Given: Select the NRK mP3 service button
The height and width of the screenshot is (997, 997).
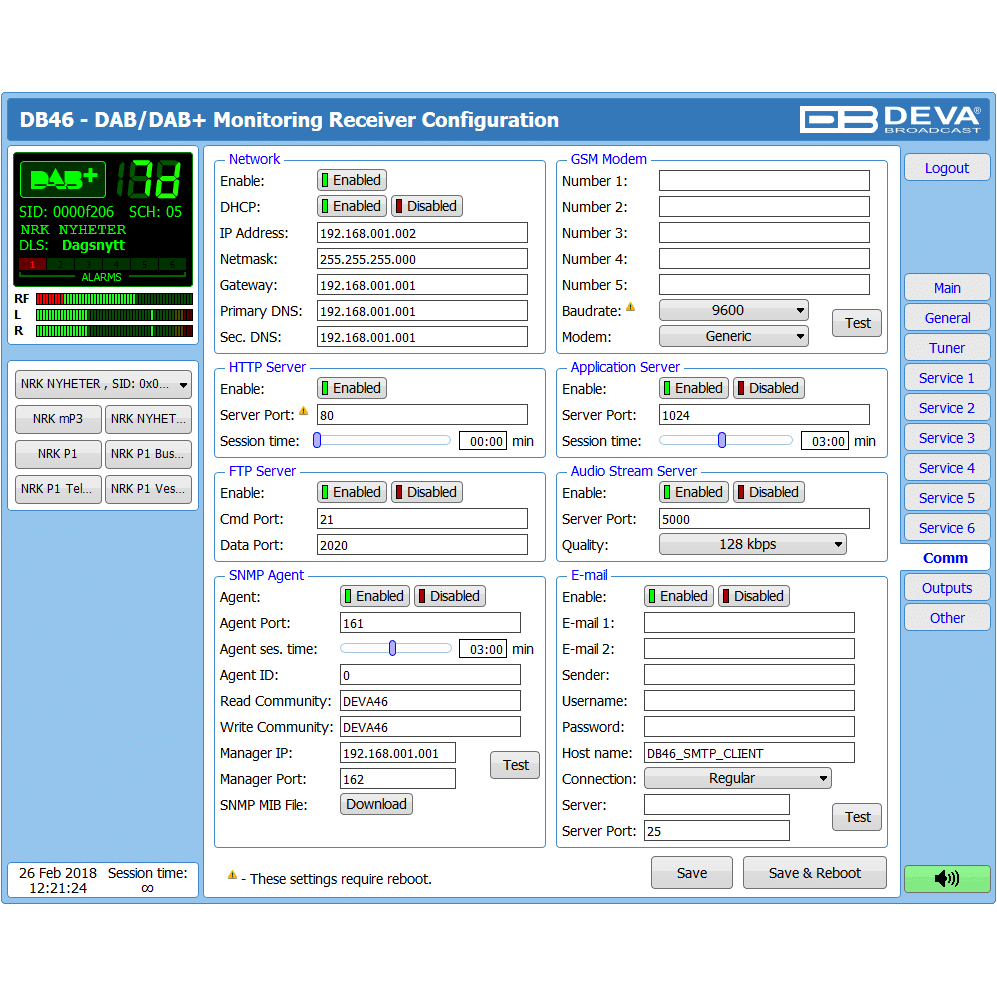Looking at the screenshot, I should 58,419.
